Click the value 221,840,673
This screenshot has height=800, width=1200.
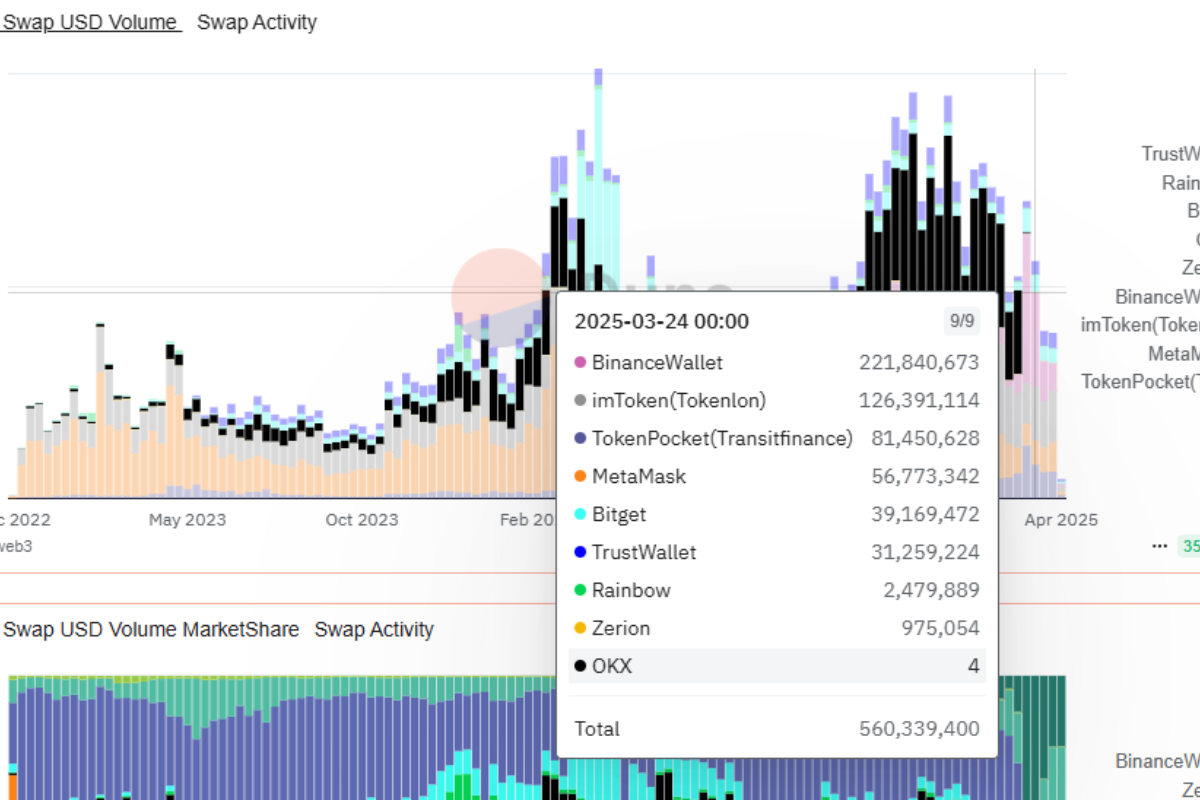tap(919, 363)
